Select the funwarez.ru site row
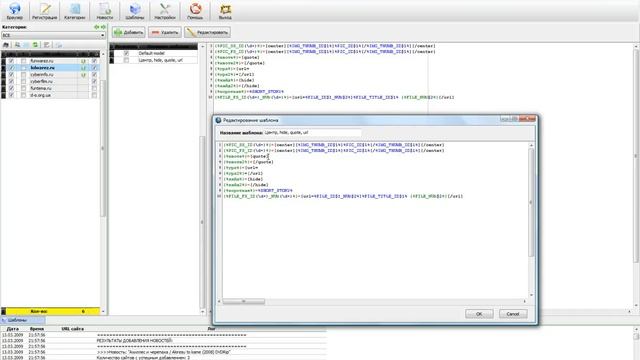This screenshot has height=360, width=640. coord(50,61)
